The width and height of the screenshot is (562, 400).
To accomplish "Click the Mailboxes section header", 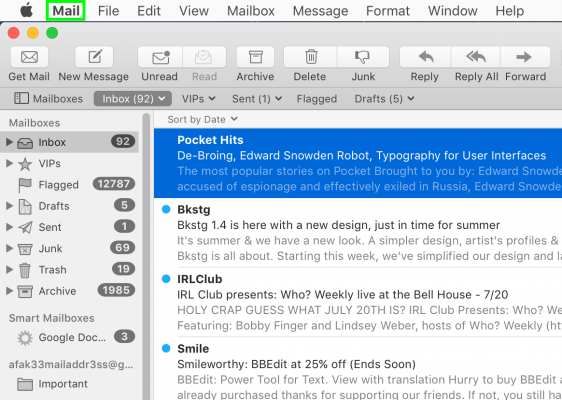I will [x=34, y=123].
